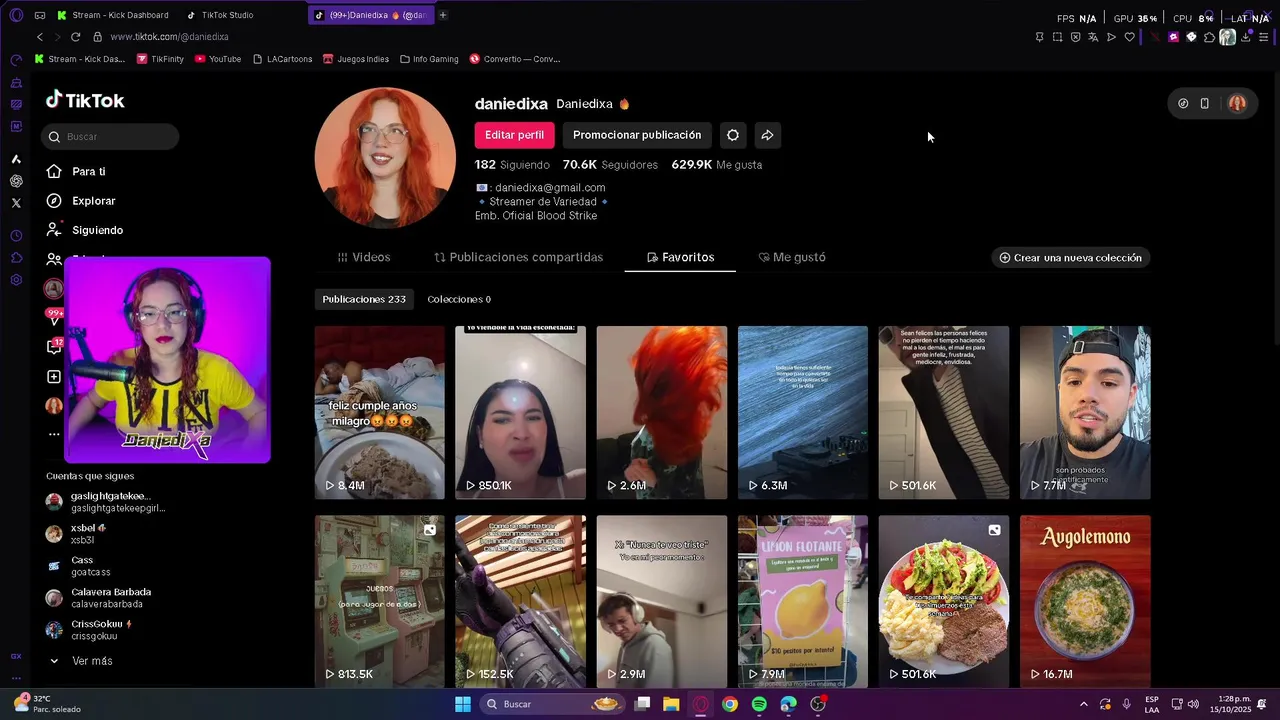
Task: Show hidden system tray icons chevron
Action: click(x=1083, y=704)
